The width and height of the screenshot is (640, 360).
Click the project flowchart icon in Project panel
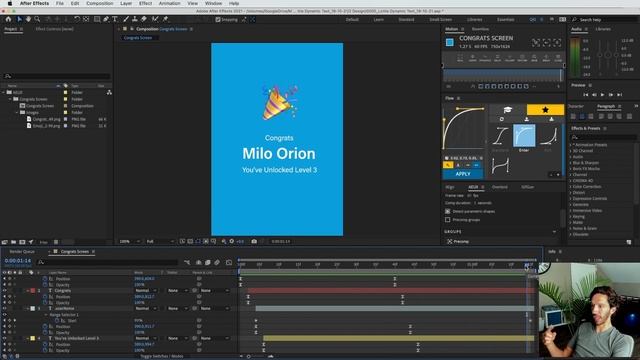109,93
